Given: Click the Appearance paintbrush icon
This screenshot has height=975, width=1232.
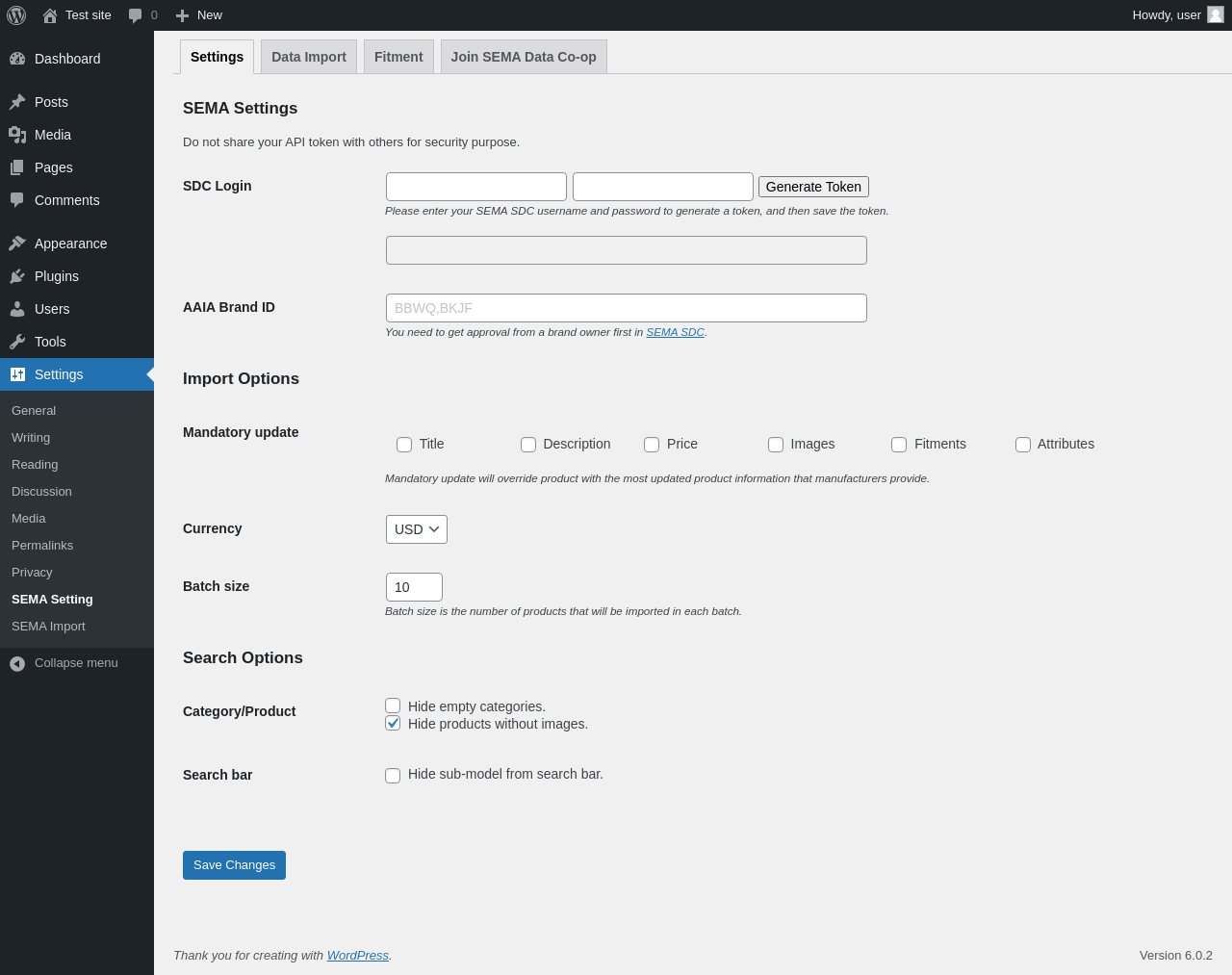Looking at the screenshot, I should [17, 244].
